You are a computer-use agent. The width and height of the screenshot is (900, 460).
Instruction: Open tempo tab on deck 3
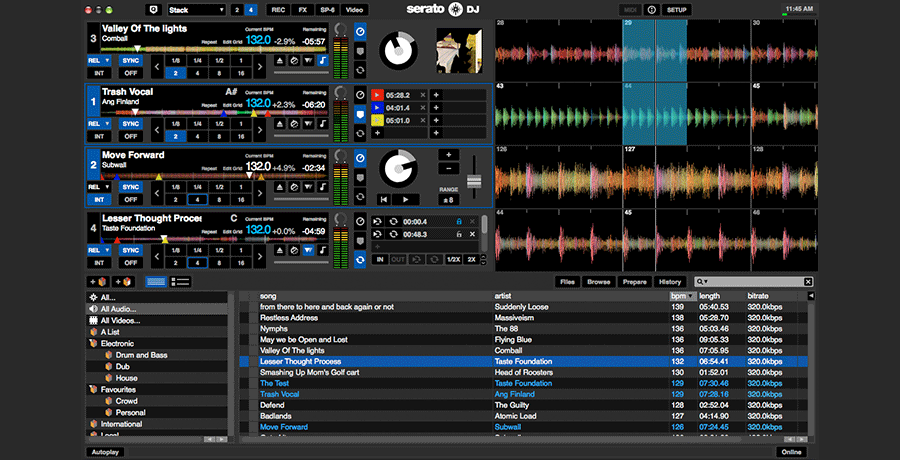[360, 32]
